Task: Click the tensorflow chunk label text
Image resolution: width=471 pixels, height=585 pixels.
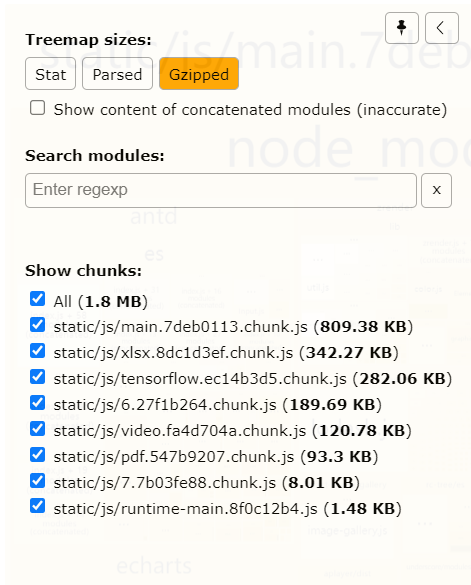Action: click(253, 379)
